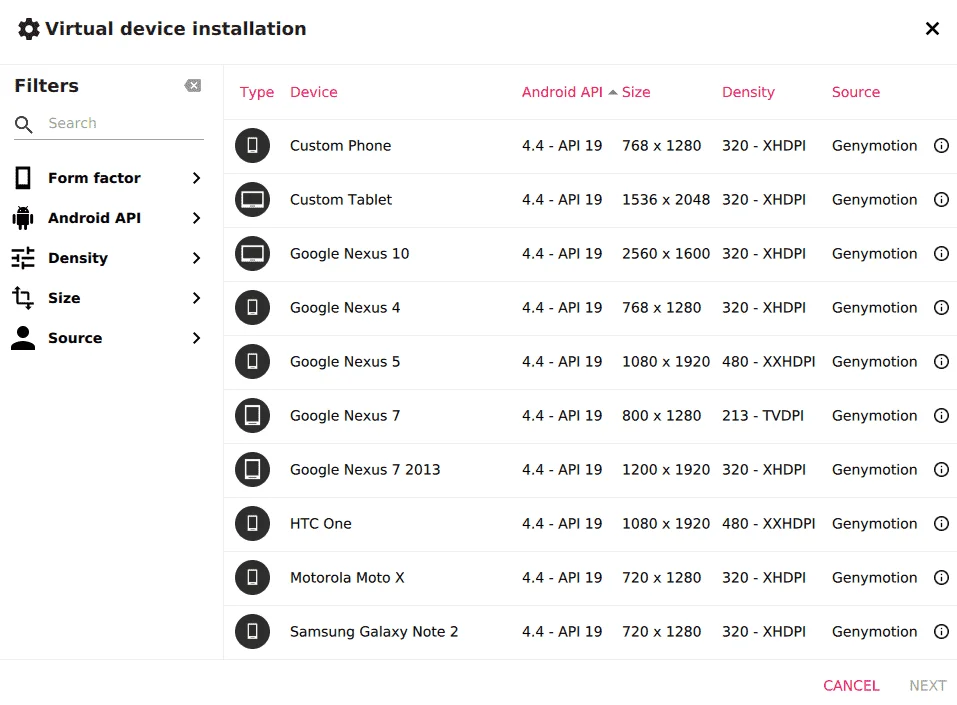Click the Samsung Galaxy Note 2 phone icon

point(252,631)
